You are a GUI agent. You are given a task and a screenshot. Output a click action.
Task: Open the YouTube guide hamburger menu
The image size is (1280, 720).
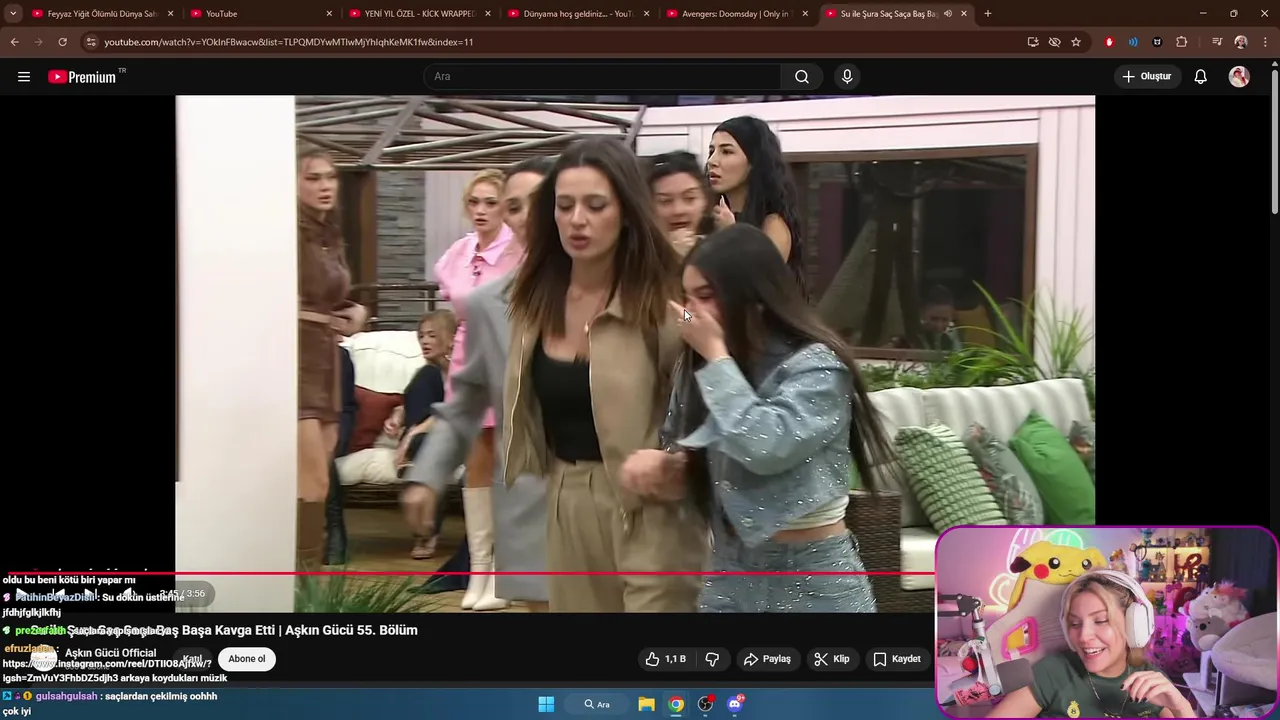tap(24, 77)
